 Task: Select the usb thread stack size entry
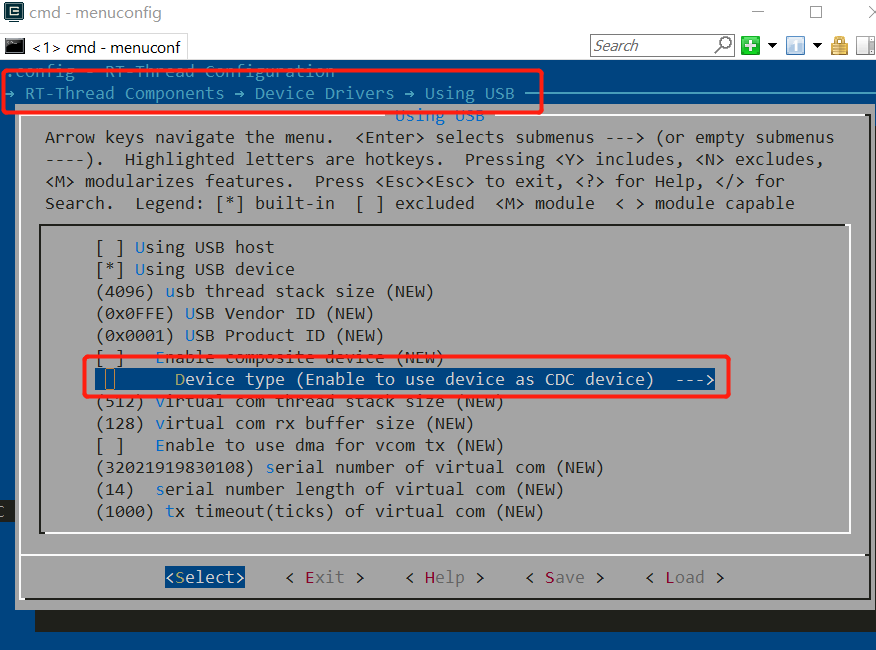coord(265,291)
